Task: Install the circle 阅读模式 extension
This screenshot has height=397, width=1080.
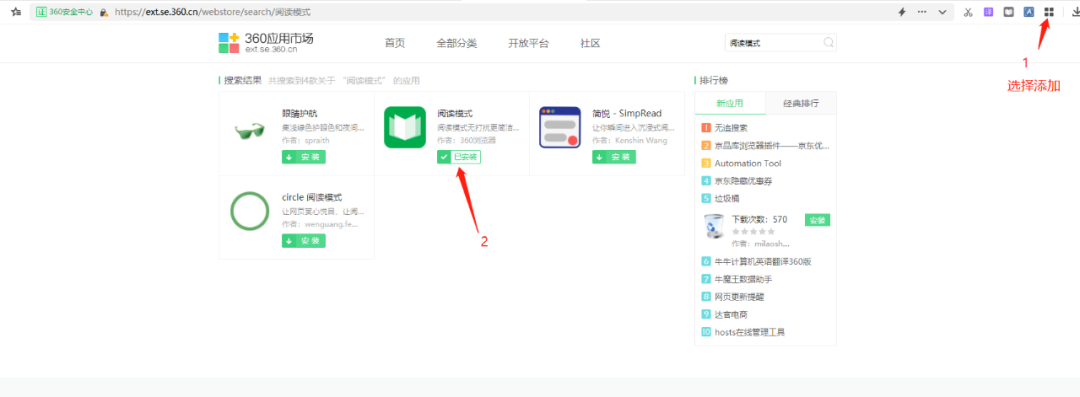Action: click(304, 241)
